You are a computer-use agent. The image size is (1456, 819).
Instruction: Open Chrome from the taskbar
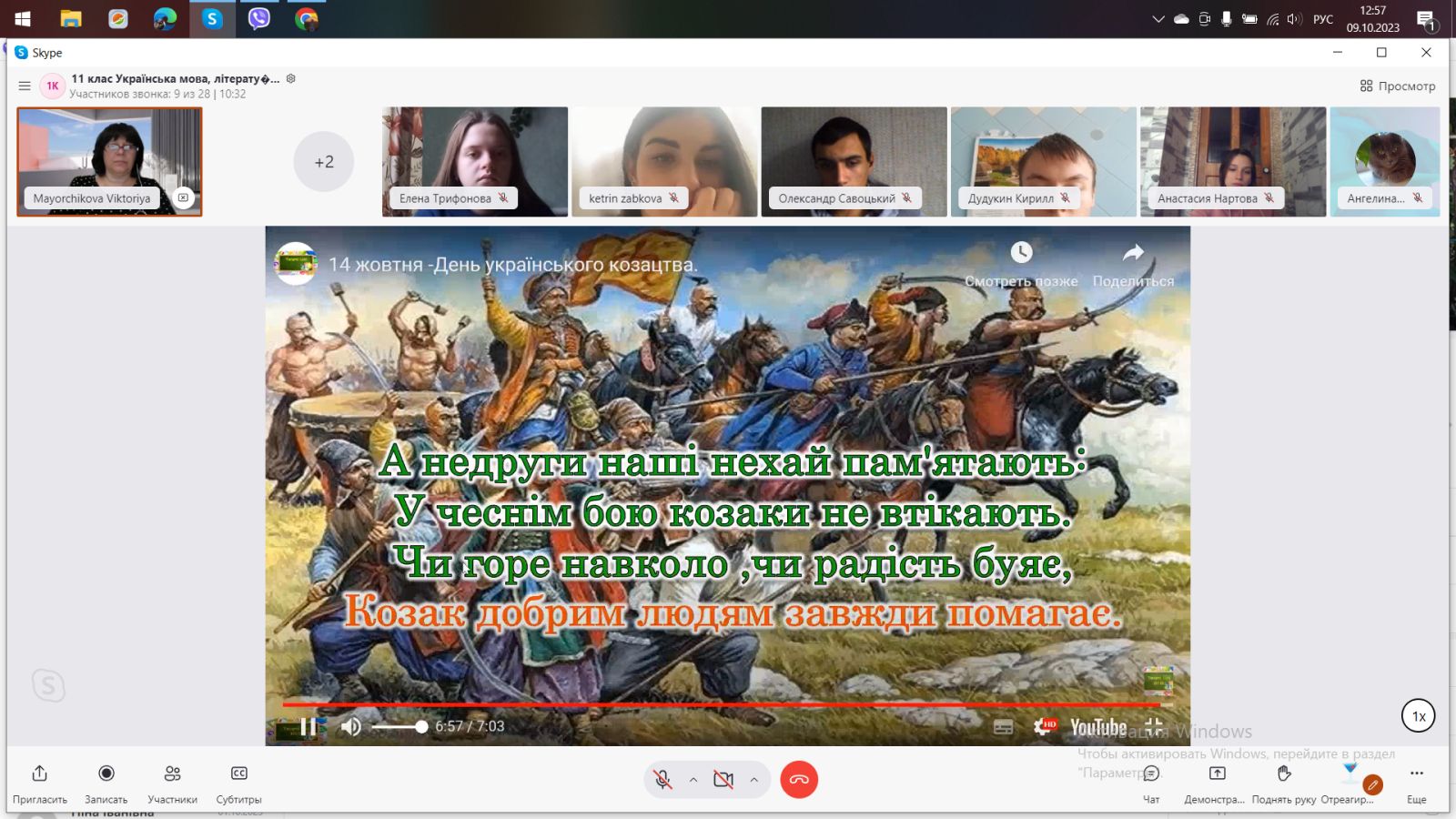coord(307,18)
